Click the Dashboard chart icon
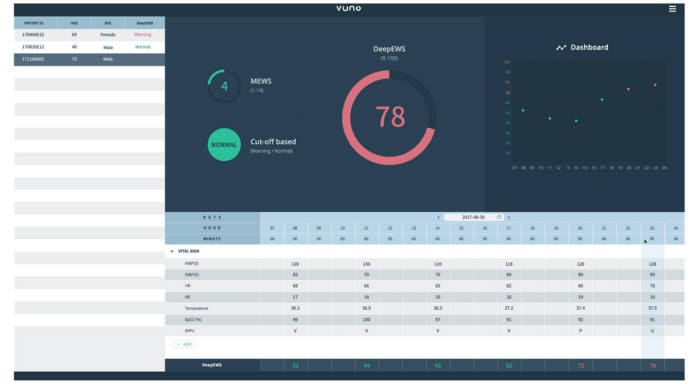 tap(561, 47)
